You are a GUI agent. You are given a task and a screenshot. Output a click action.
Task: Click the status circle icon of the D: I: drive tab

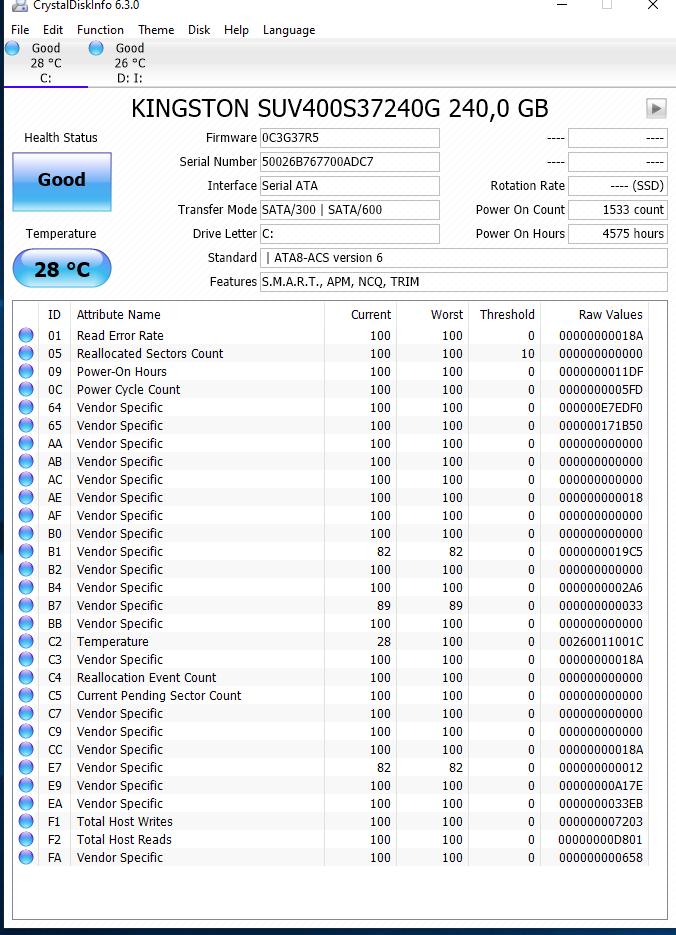pos(96,48)
